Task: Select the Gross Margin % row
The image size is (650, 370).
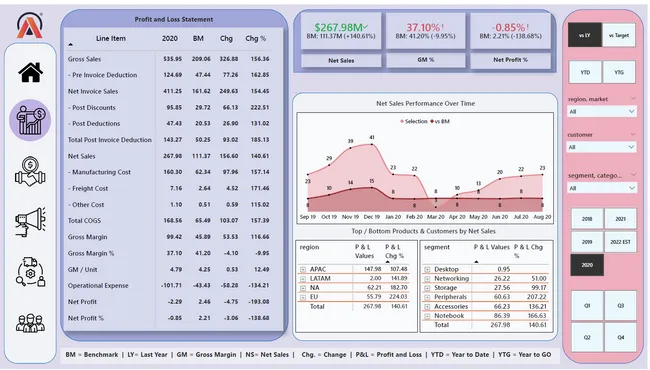Action: pos(169,253)
